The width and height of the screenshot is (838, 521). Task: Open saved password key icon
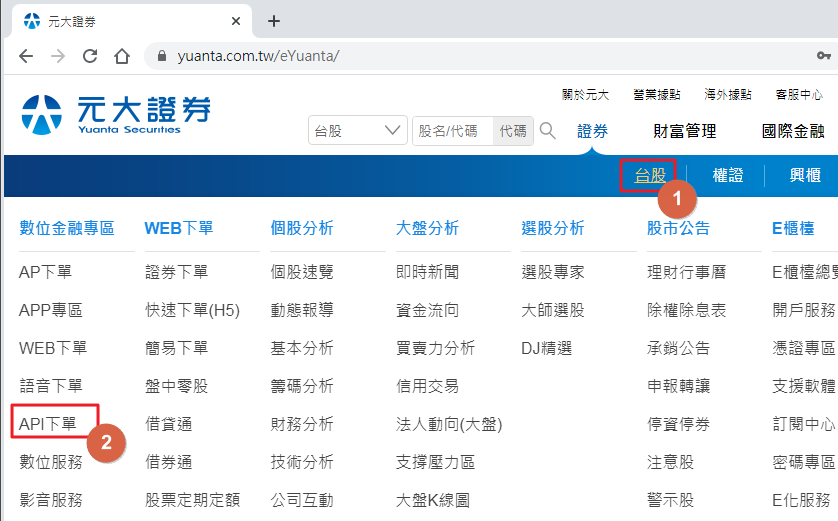point(824,56)
